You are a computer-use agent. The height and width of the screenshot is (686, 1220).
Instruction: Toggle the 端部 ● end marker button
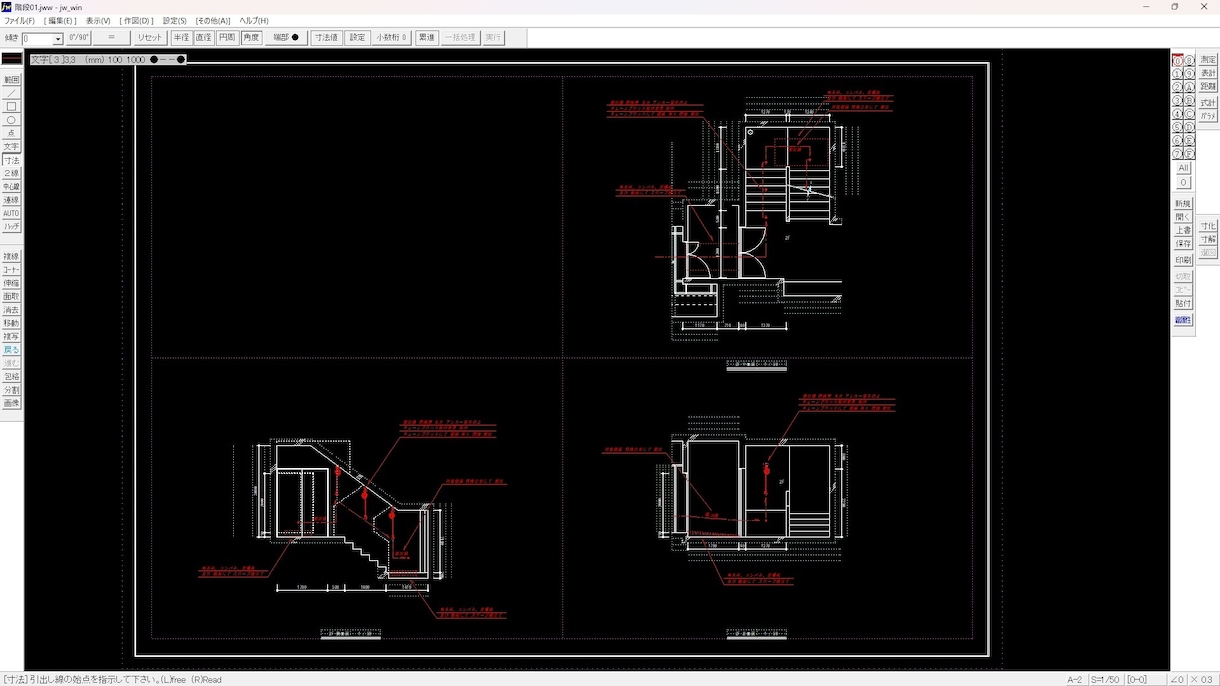tap(286, 37)
